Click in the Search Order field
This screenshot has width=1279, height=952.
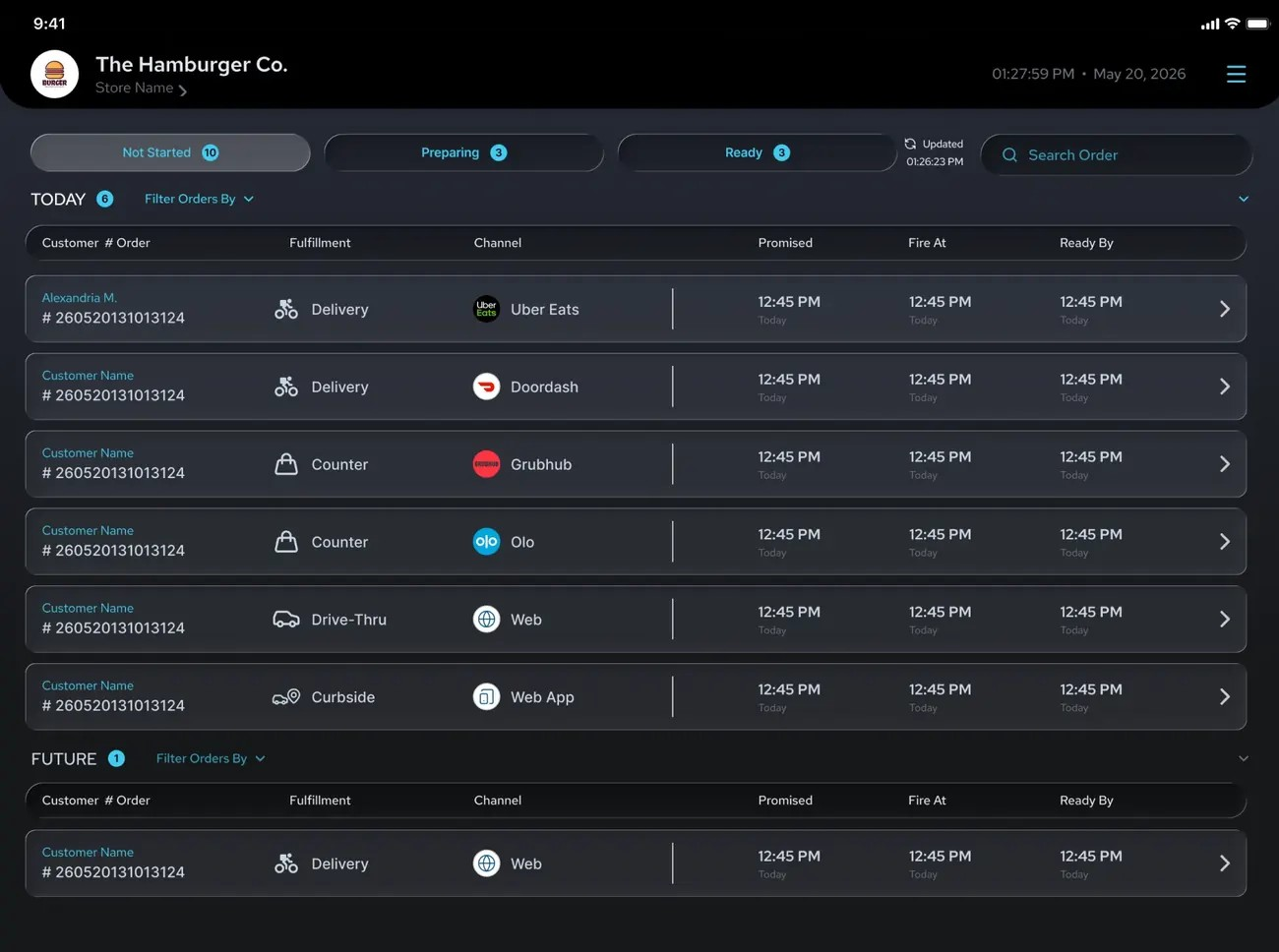coord(1117,155)
